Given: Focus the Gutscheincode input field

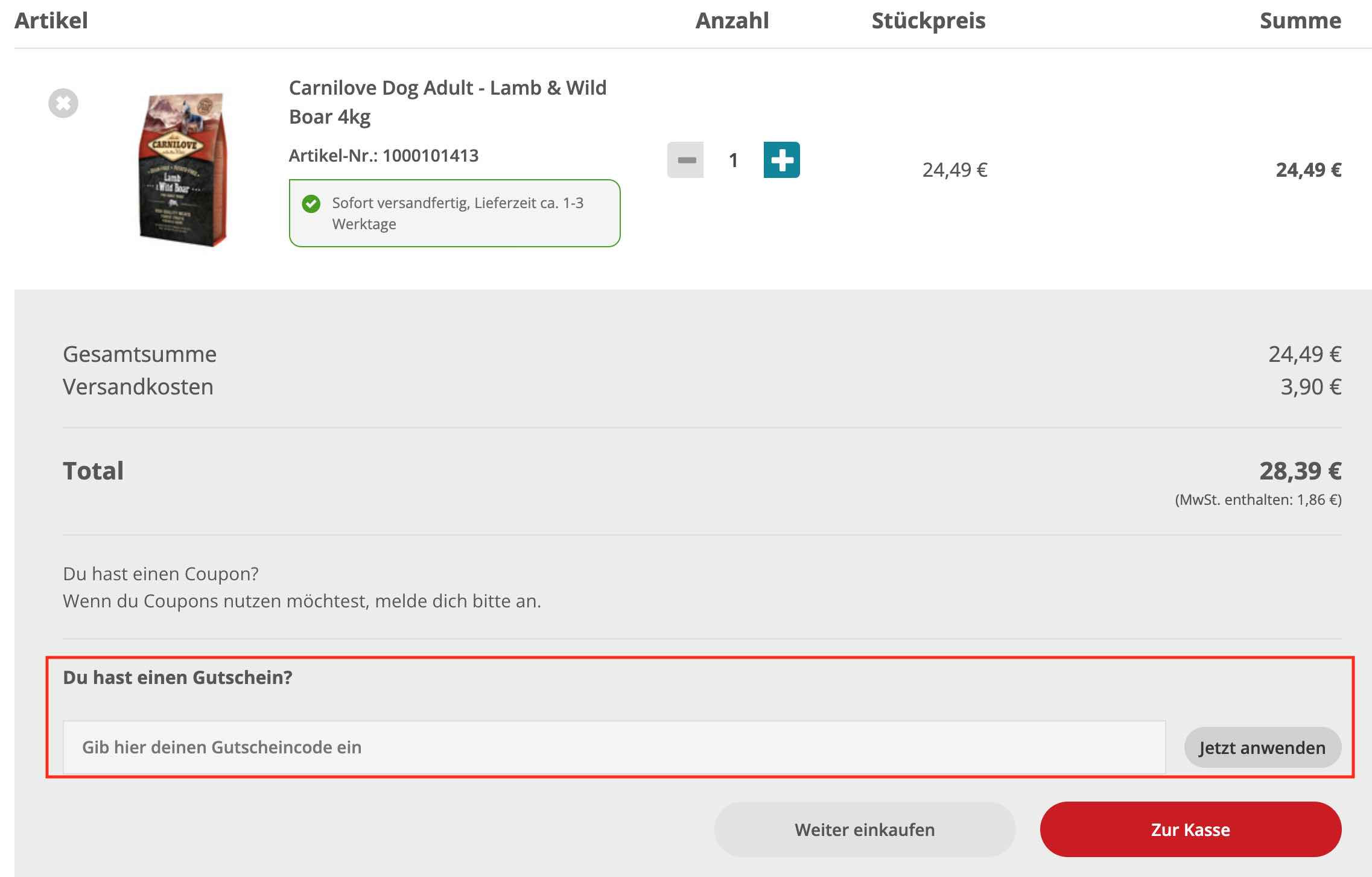Looking at the screenshot, I should pyautogui.click(x=614, y=747).
